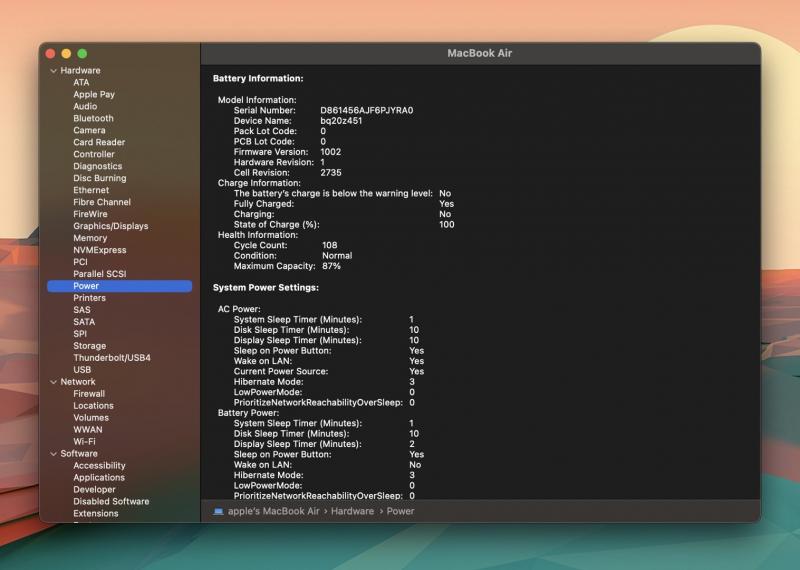This screenshot has height=570, width=800.
Task: Select Ethernet in the sidebar
Action: (x=91, y=190)
